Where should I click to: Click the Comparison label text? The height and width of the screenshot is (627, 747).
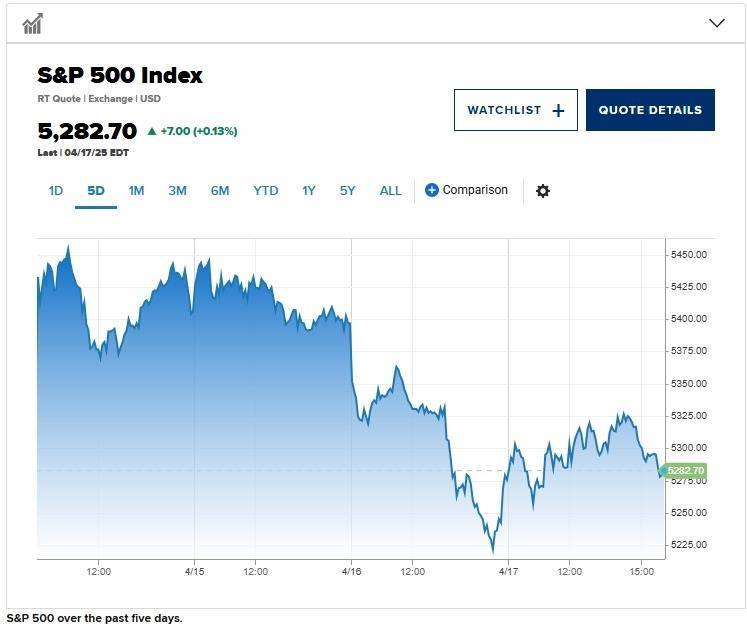point(475,190)
